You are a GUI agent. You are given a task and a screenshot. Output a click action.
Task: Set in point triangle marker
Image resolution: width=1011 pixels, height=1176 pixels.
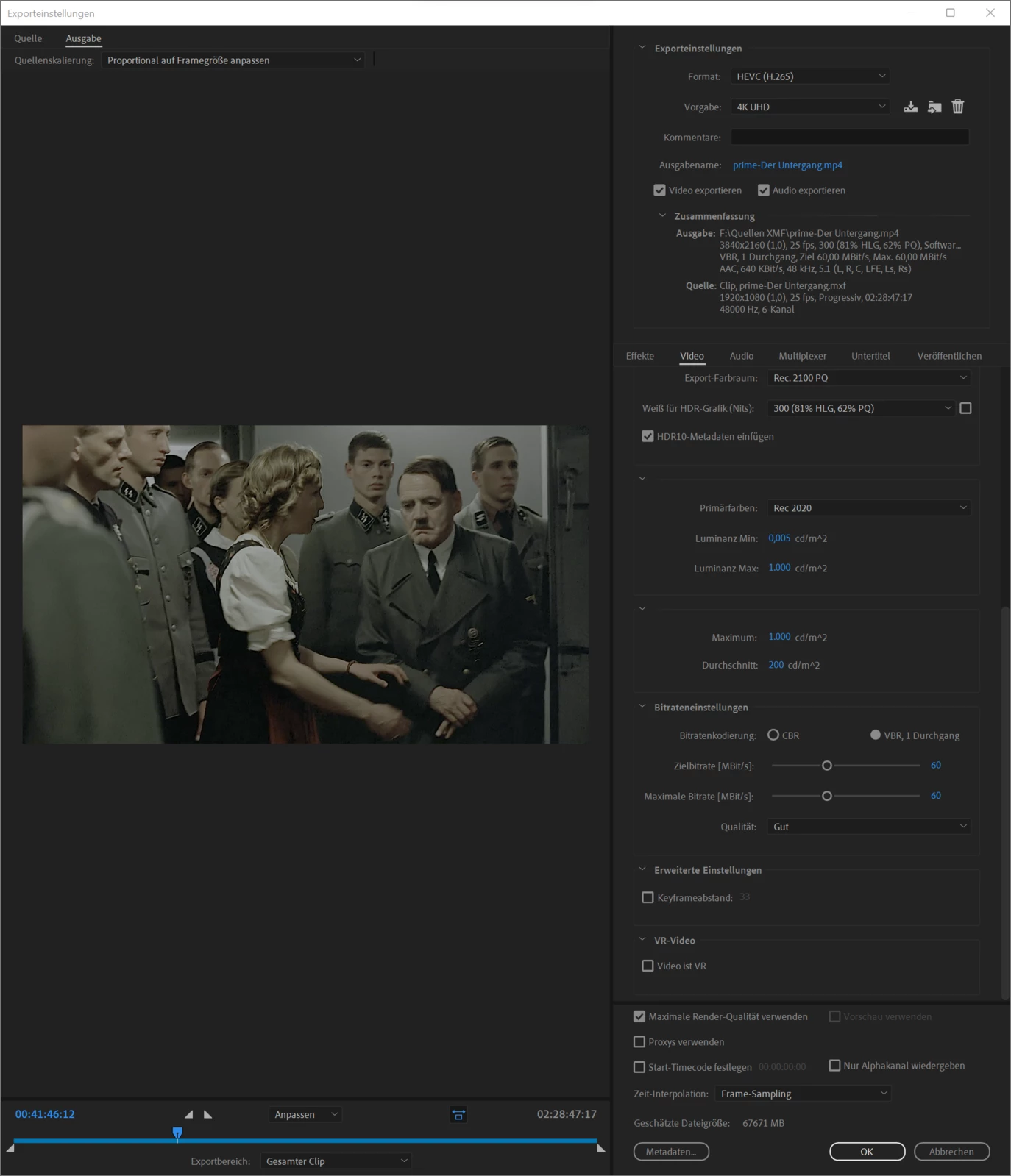[189, 1114]
